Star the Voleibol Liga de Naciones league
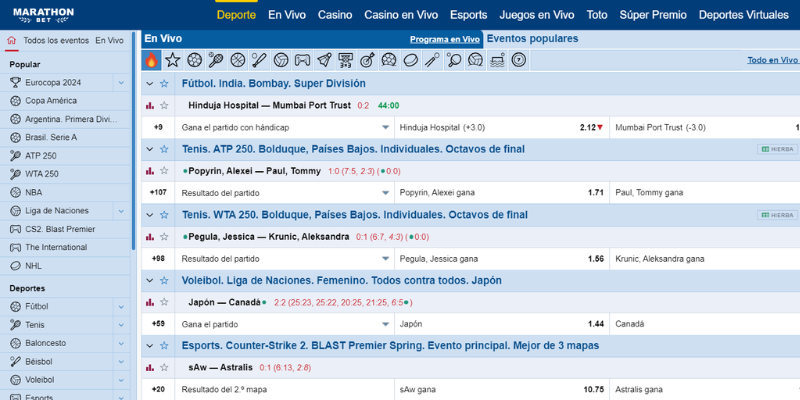 point(164,280)
